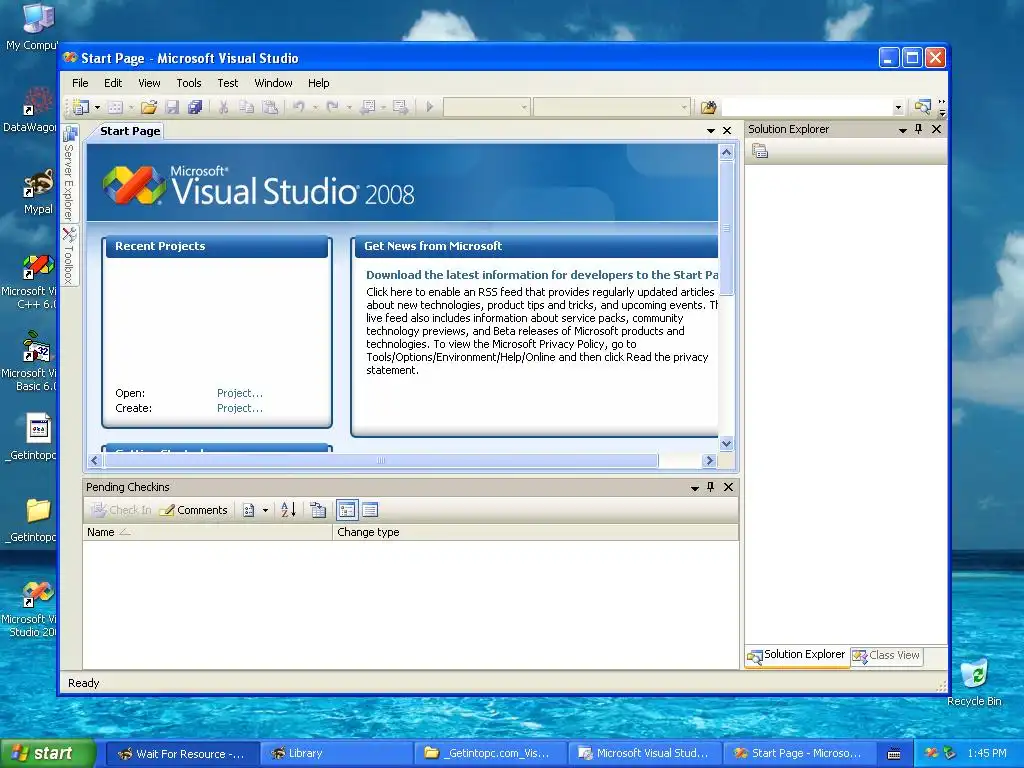Click the Start Page horizontal scroll left arrow
This screenshot has height=768, width=1024.
(x=95, y=460)
